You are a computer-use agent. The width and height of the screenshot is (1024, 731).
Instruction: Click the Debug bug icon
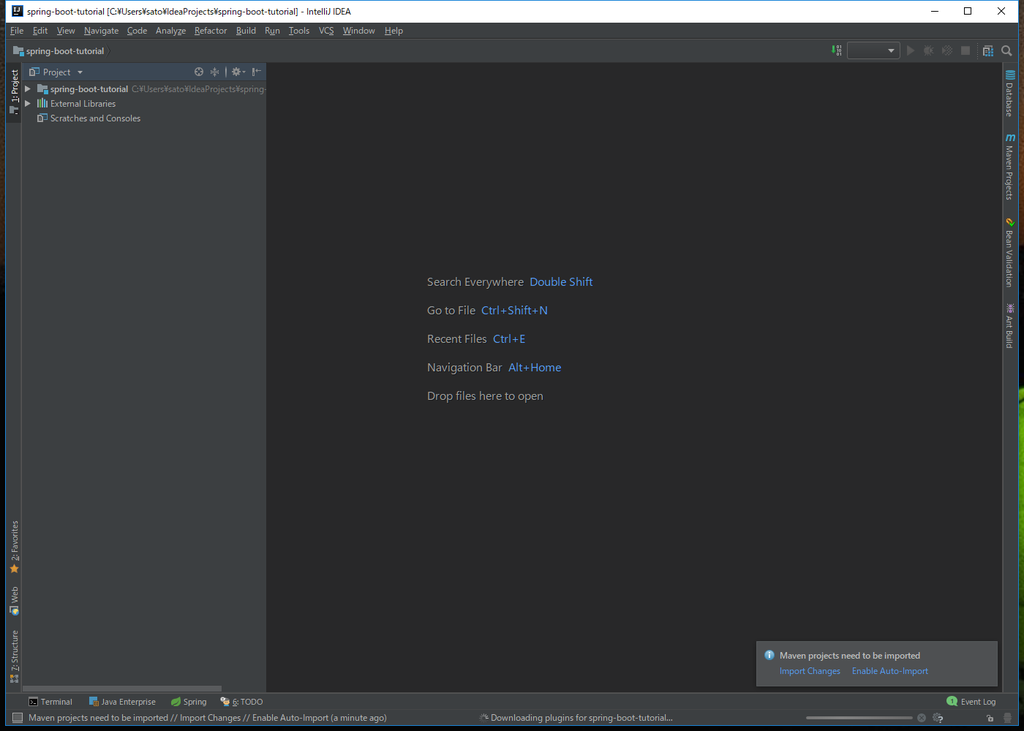click(928, 50)
